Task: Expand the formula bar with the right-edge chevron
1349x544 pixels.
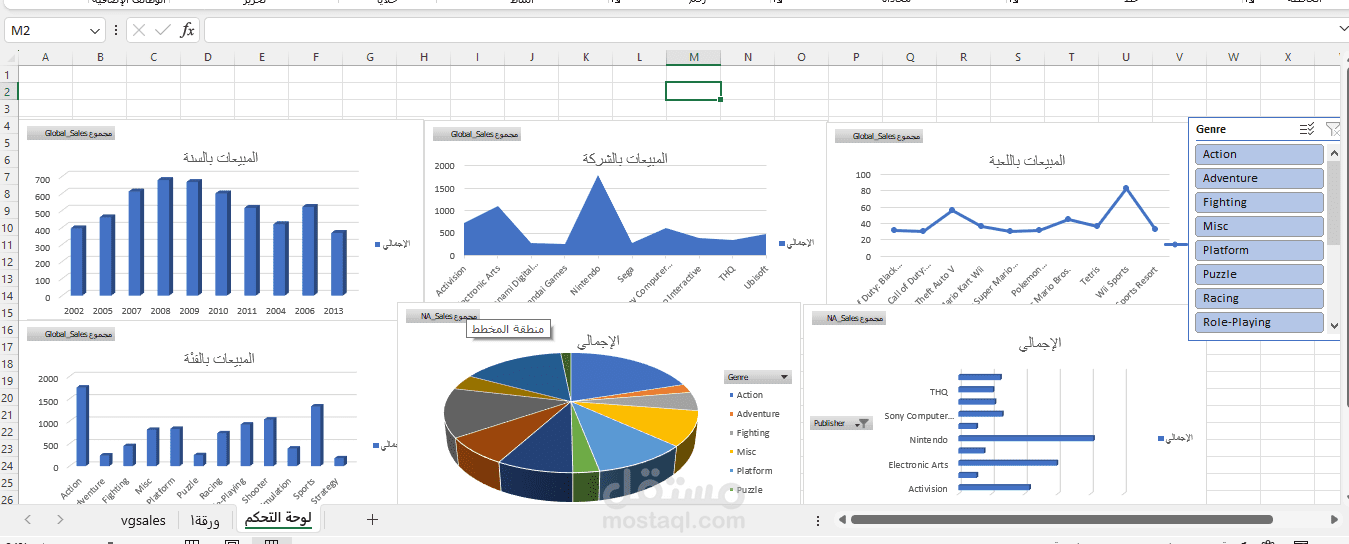Action: pyautogui.click(x=1342, y=30)
